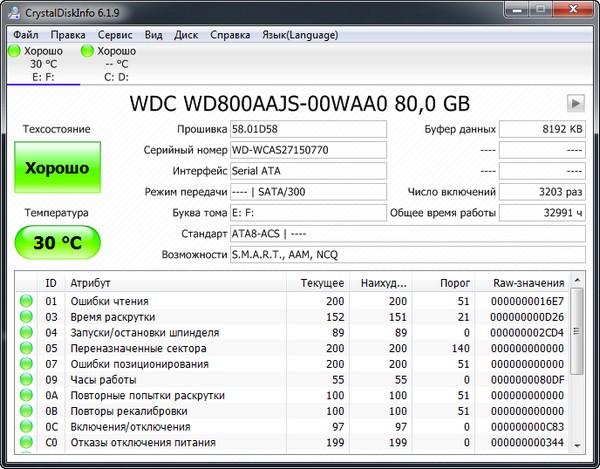Image resolution: width=600 pixels, height=469 pixels.
Task: Click the 30 °C temperature button
Action: 56,241
